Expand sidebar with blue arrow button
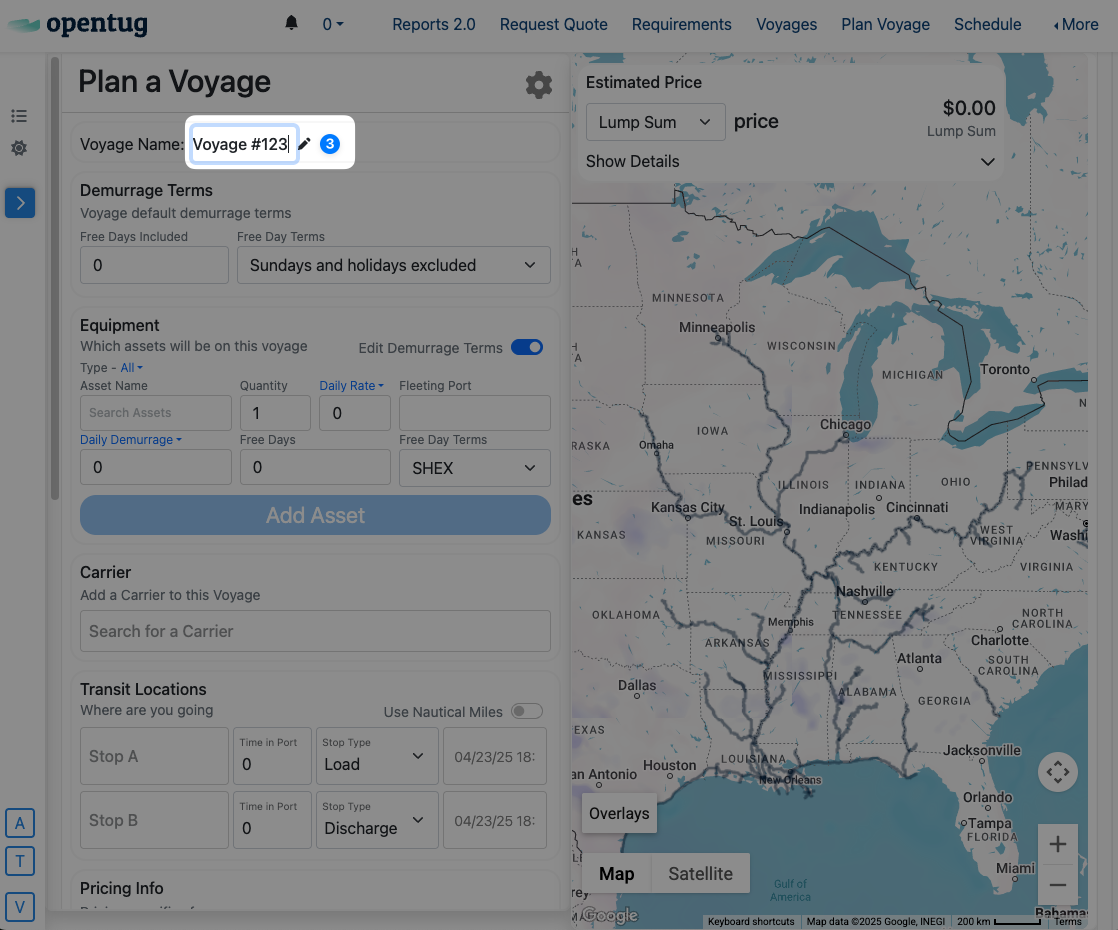This screenshot has height=930, width=1118. point(20,203)
